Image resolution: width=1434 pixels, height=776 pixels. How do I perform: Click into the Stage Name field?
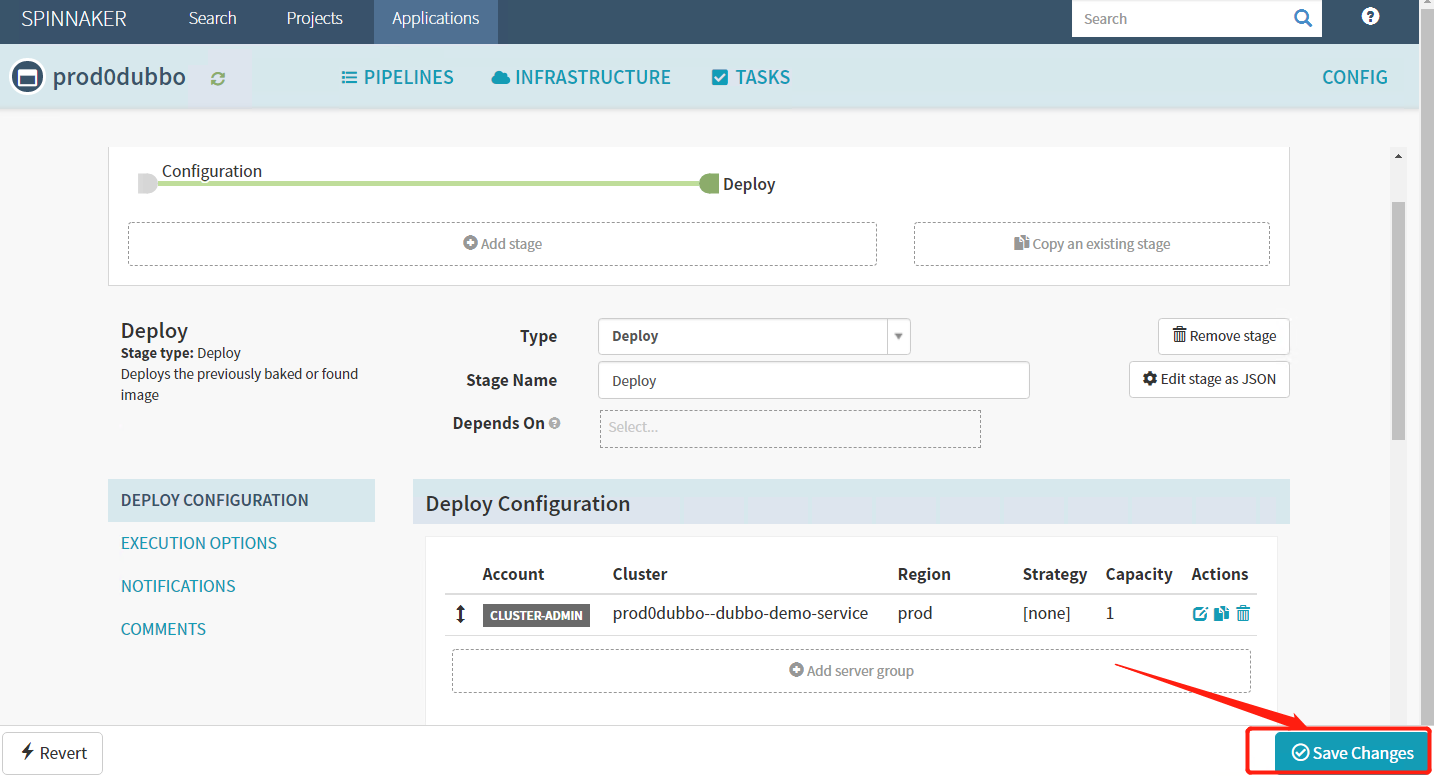coord(813,381)
